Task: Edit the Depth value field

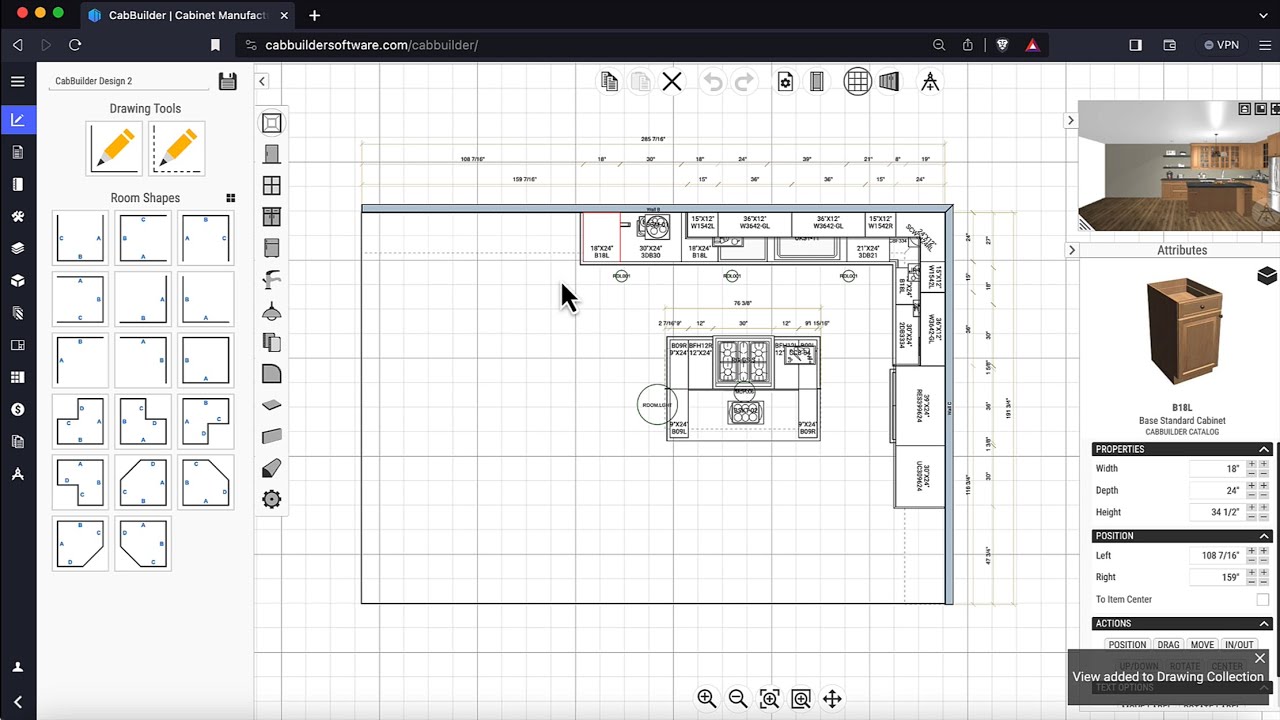Action: 1216,491
